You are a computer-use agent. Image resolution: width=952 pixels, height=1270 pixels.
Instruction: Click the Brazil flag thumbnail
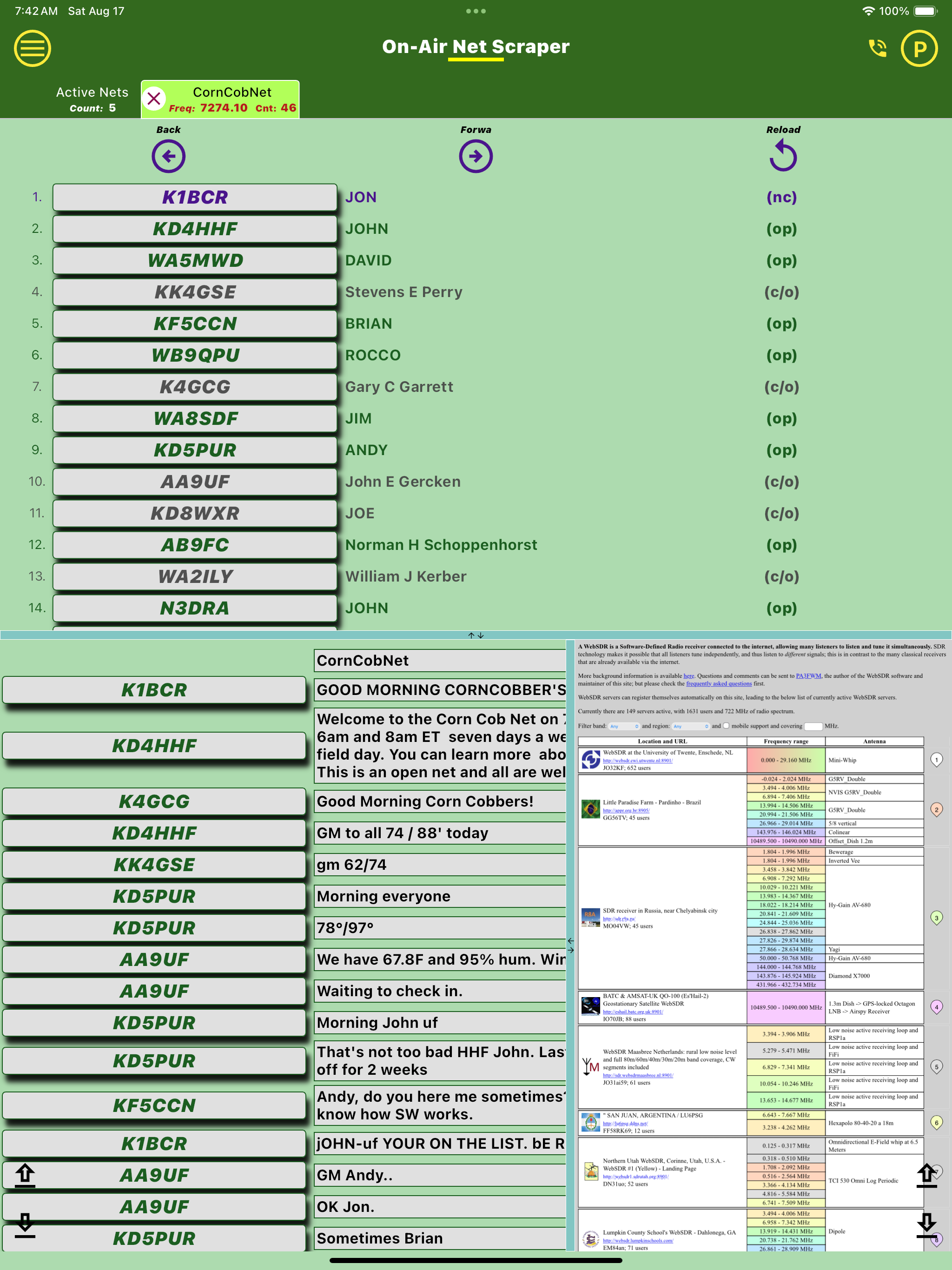click(590, 809)
